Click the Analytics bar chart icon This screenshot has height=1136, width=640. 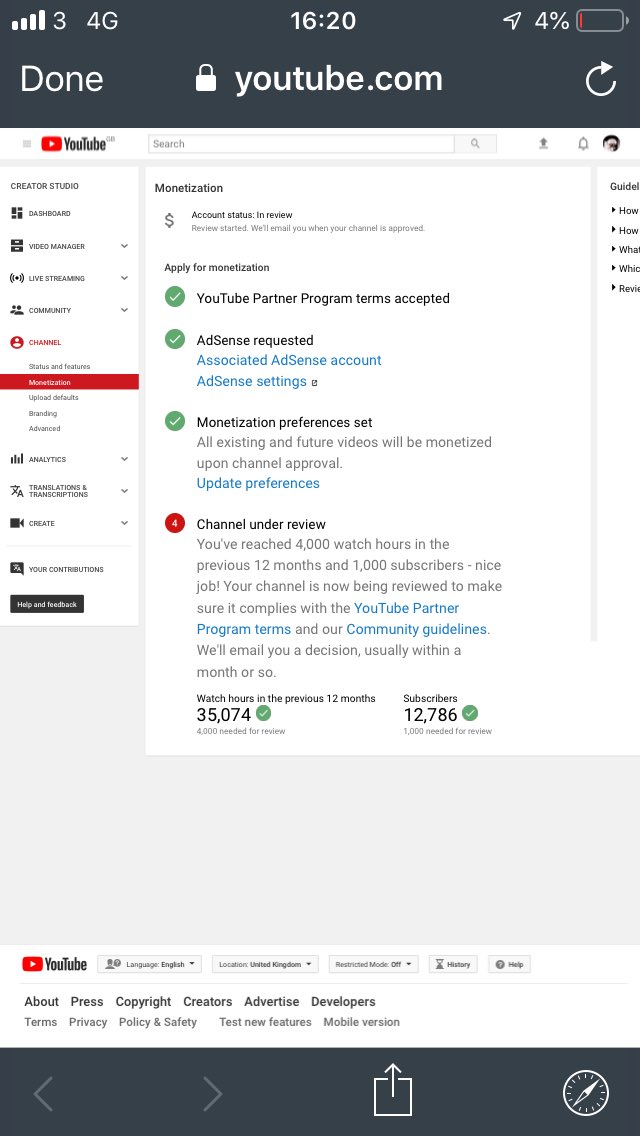[17, 459]
